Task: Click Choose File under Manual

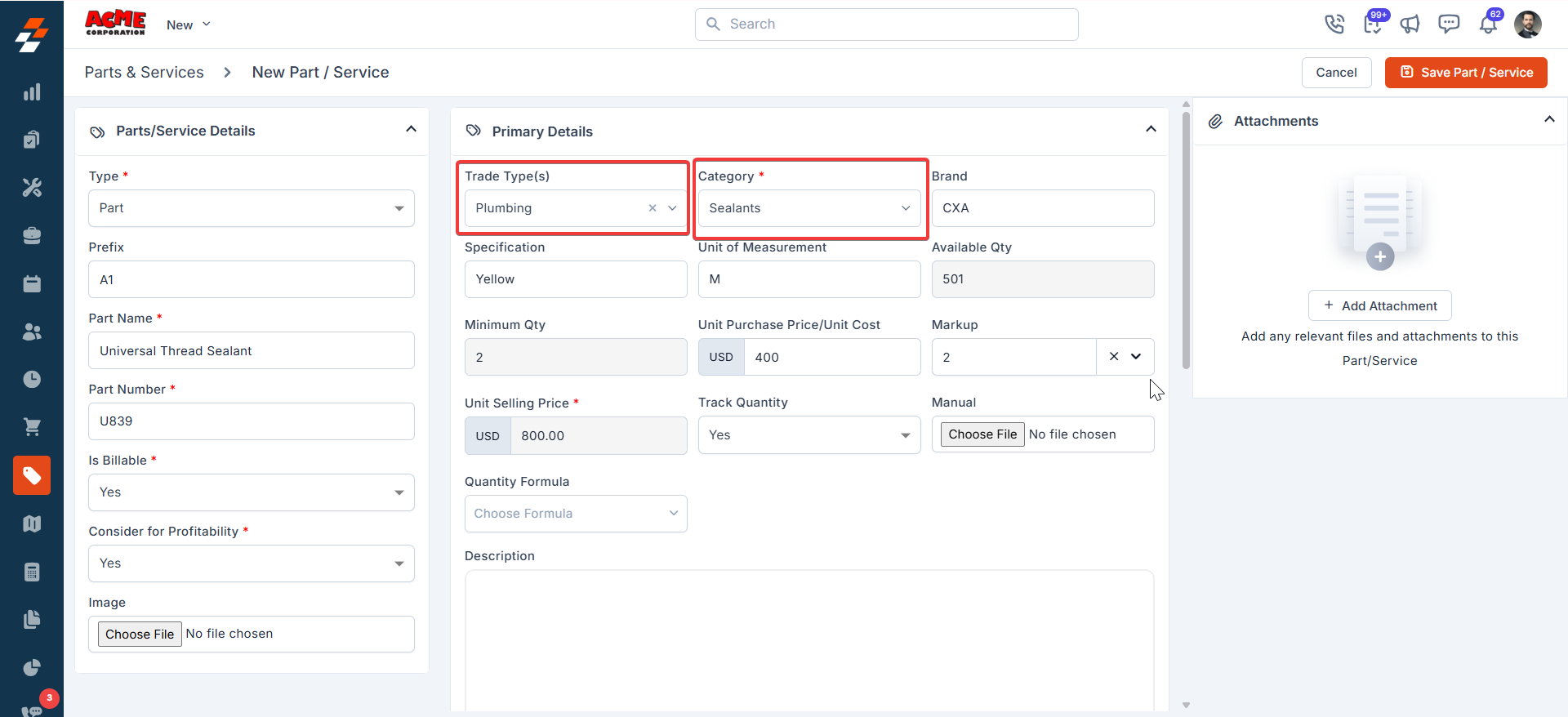Action: point(982,434)
